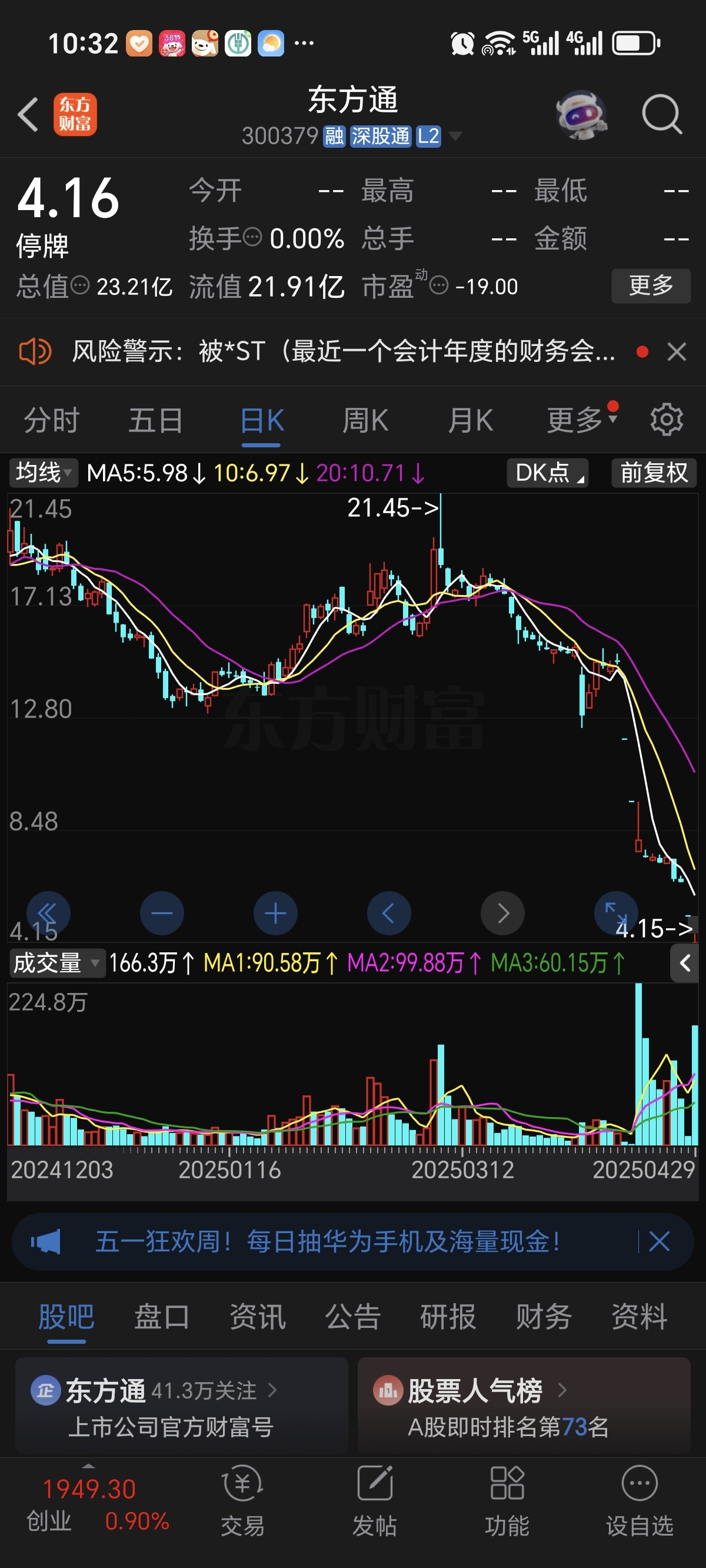Viewport: 706px width, 1568px height.
Task: Open chart settings gear icon
Action: [667, 420]
